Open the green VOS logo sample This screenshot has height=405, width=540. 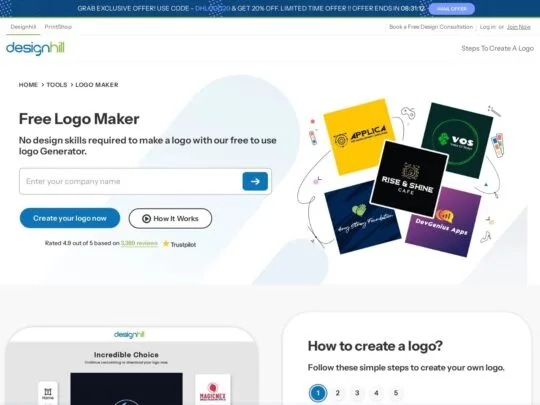(458, 139)
